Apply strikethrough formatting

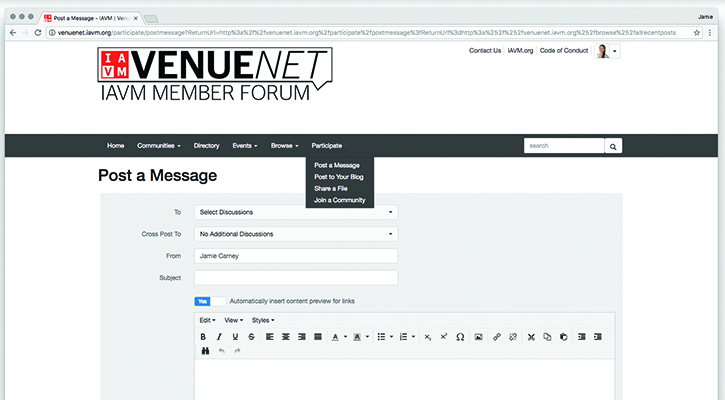[252, 337]
